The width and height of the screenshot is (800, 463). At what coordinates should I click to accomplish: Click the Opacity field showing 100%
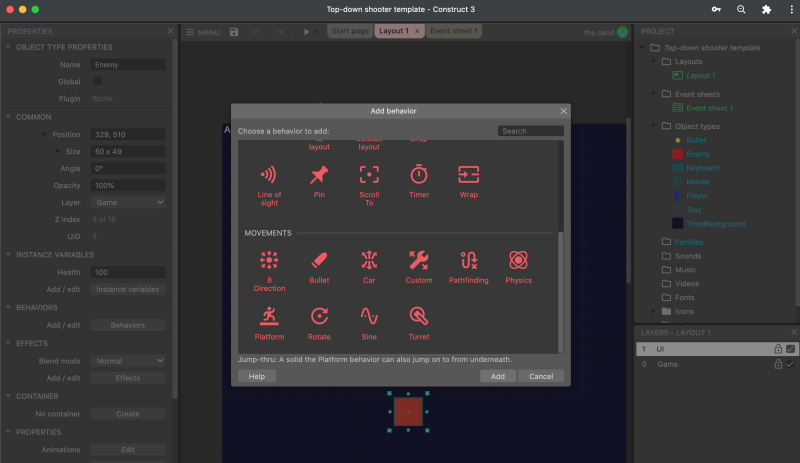(128, 185)
